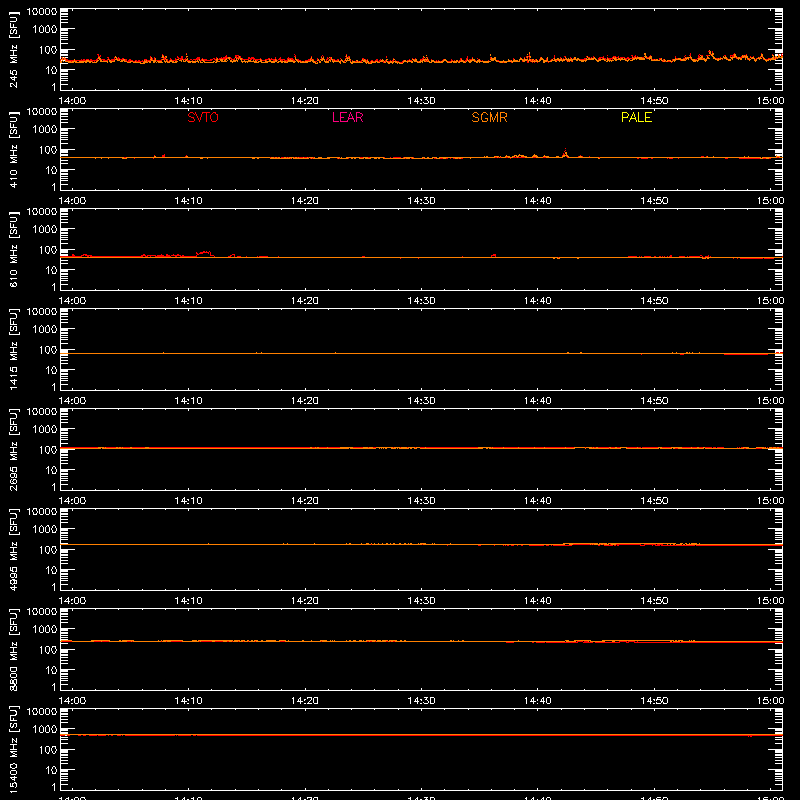Click 14:30 time label under 8800 MHz plot
The height and width of the screenshot is (800, 800).
pyautogui.click(x=421, y=701)
